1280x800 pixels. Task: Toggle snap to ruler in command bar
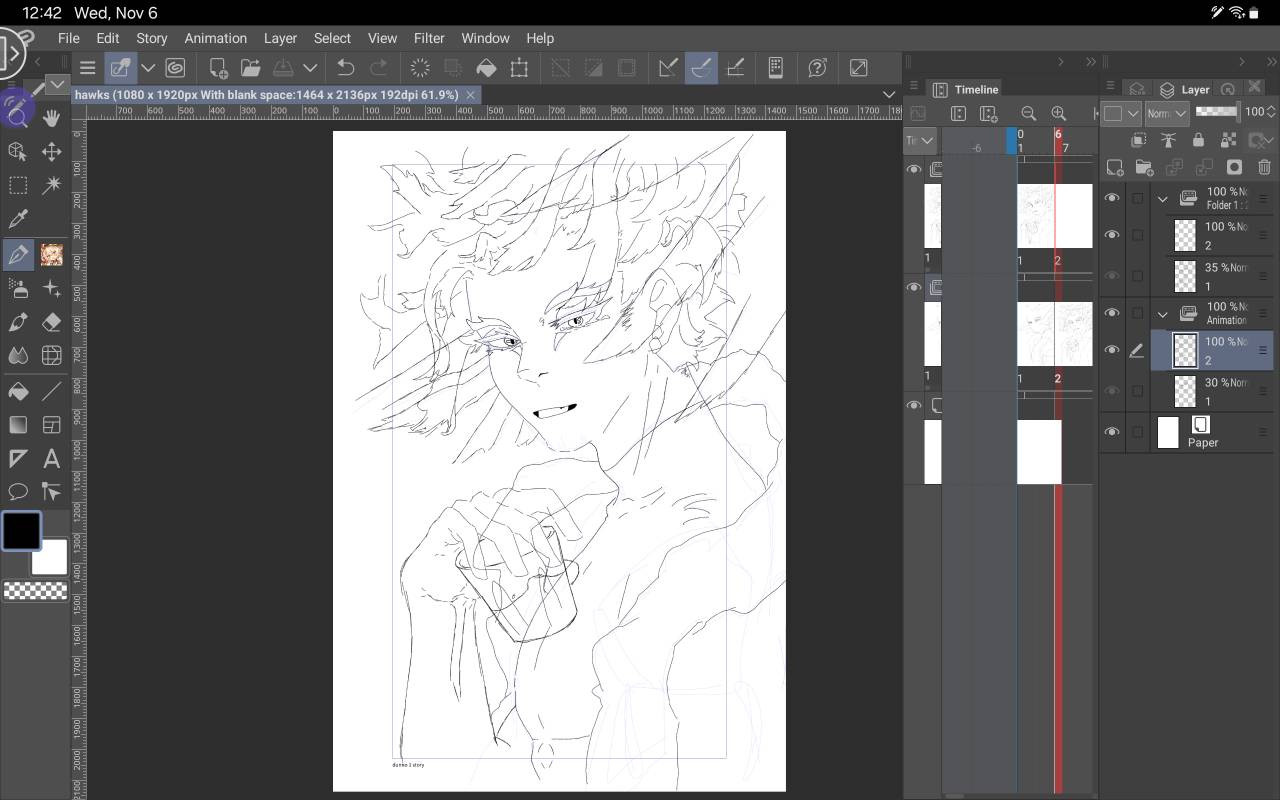tap(668, 68)
